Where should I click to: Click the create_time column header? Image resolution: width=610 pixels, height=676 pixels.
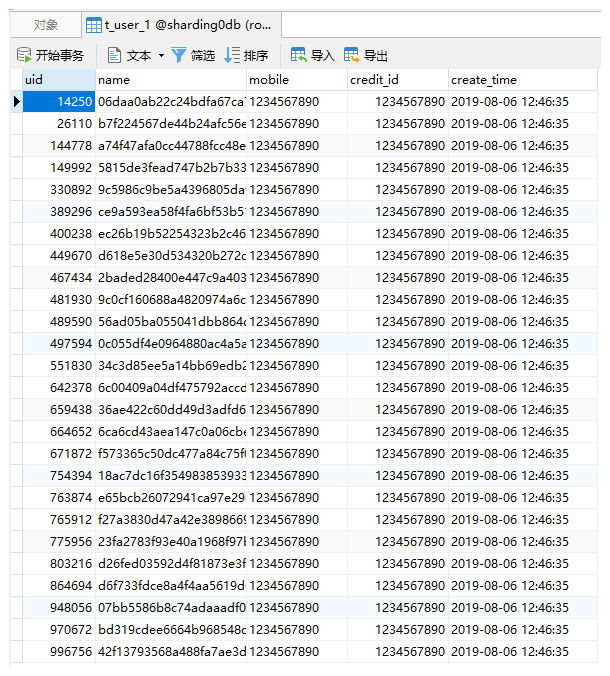(523, 80)
